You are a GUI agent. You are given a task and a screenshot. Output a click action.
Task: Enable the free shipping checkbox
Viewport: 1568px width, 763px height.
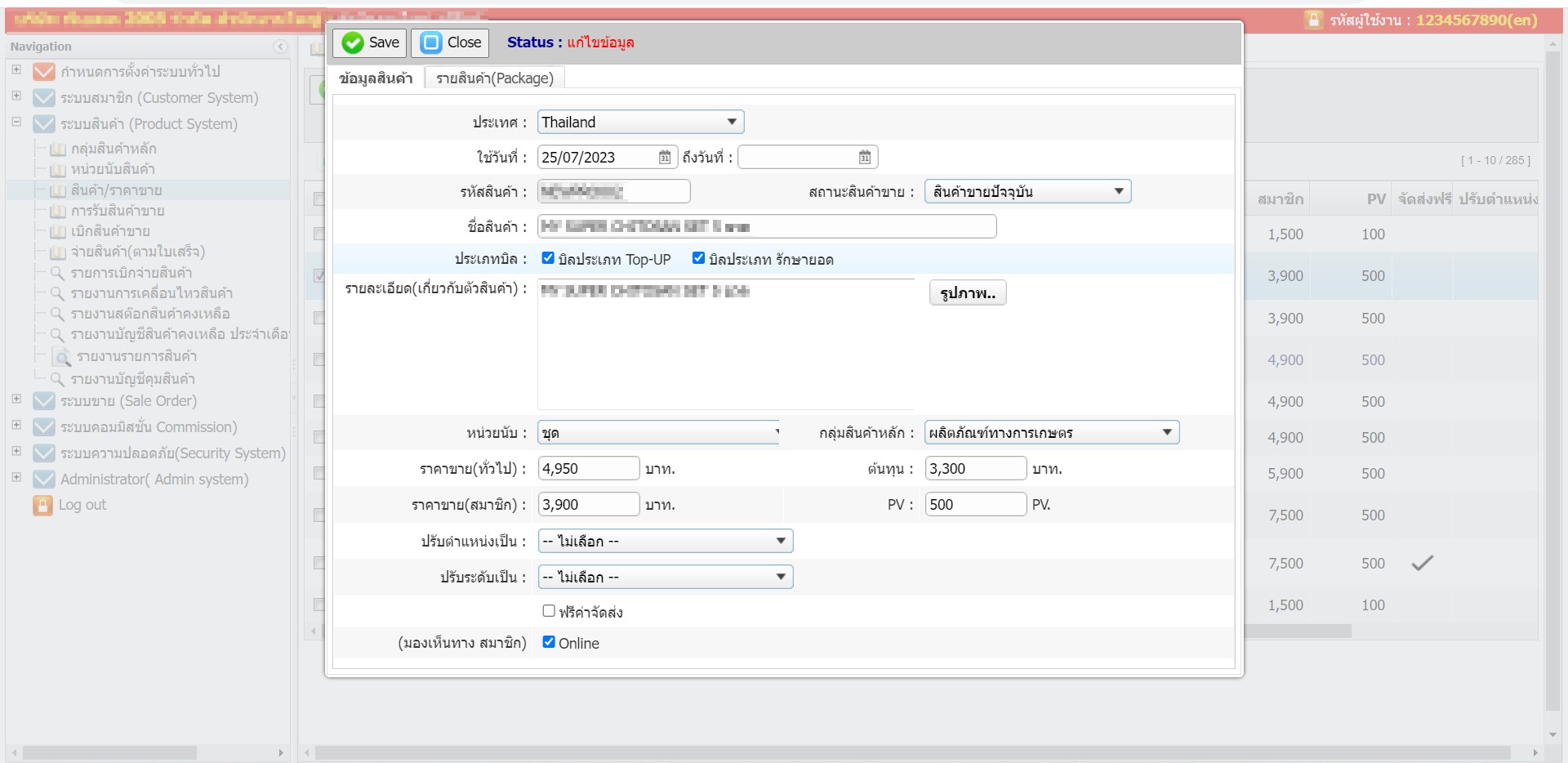(549, 611)
